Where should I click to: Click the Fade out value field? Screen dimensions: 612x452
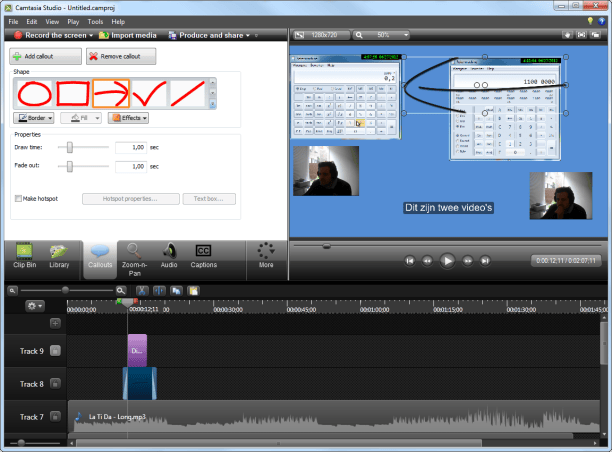coord(131,167)
